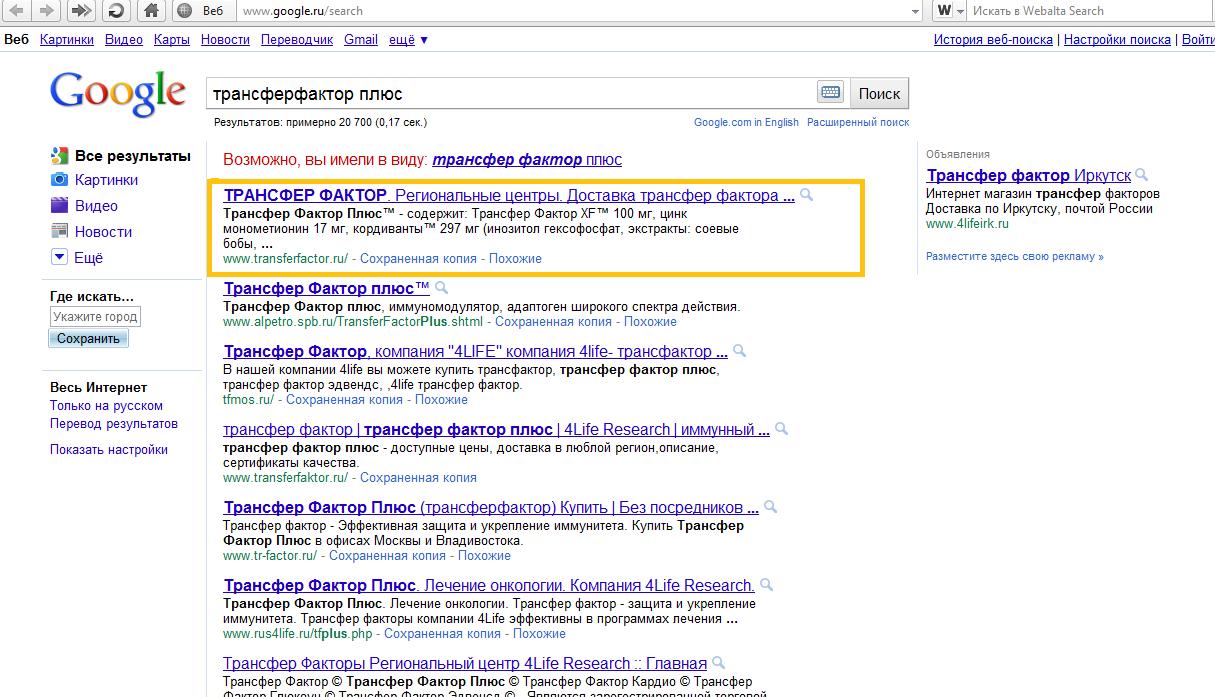
Task: Open Похожие for tfmos.ru result
Action: 441,400
